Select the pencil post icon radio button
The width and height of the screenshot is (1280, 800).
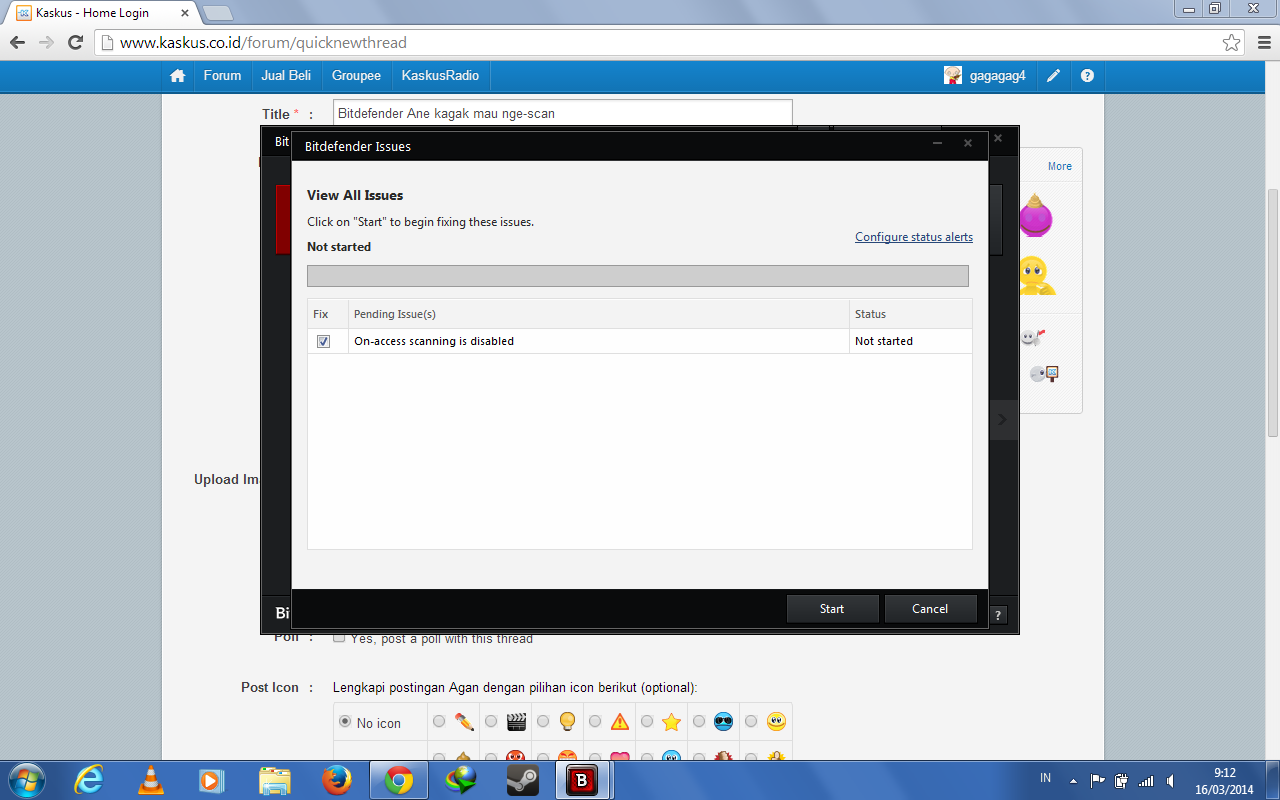click(x=439, y=722)
